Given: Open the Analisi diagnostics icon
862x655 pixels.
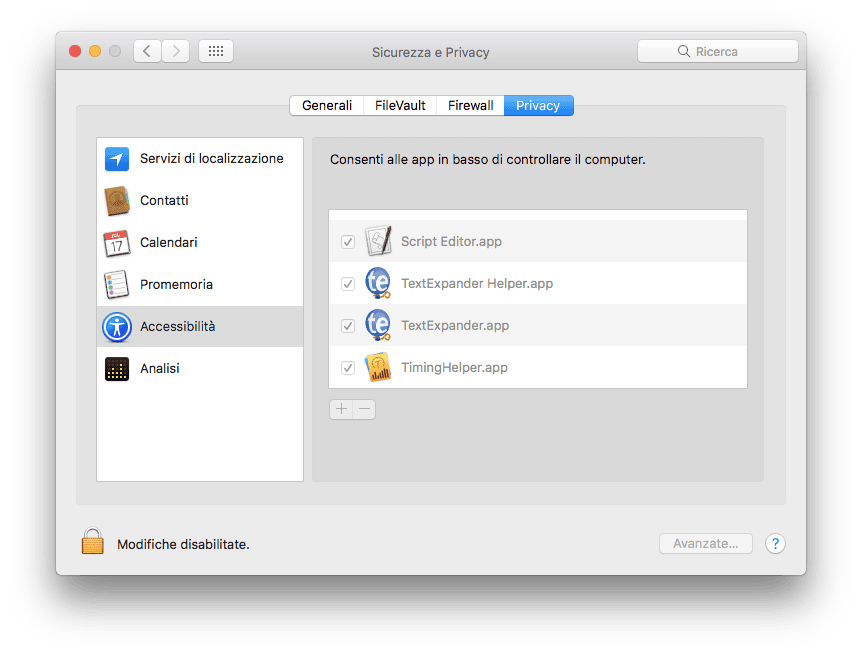Looking at the screenshot, I should [117, 369].
